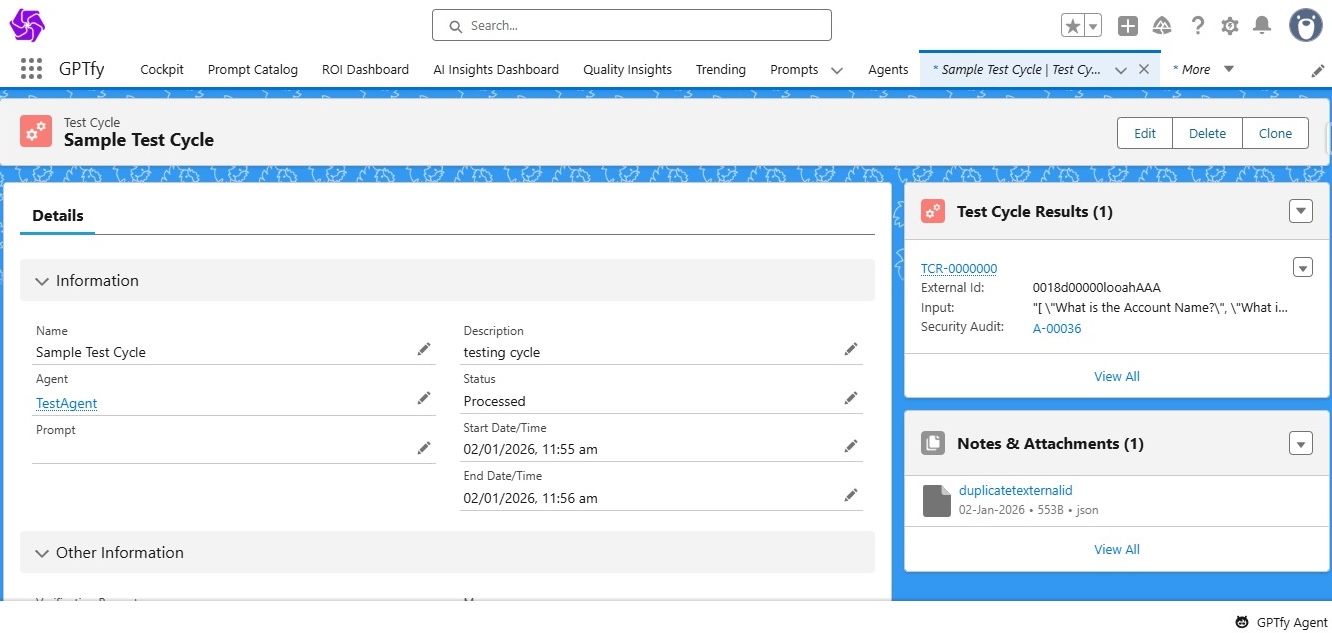This screenshot has height=633, width=1332.
Task: Collapse the Other Information section
Action: click(42, 553)
